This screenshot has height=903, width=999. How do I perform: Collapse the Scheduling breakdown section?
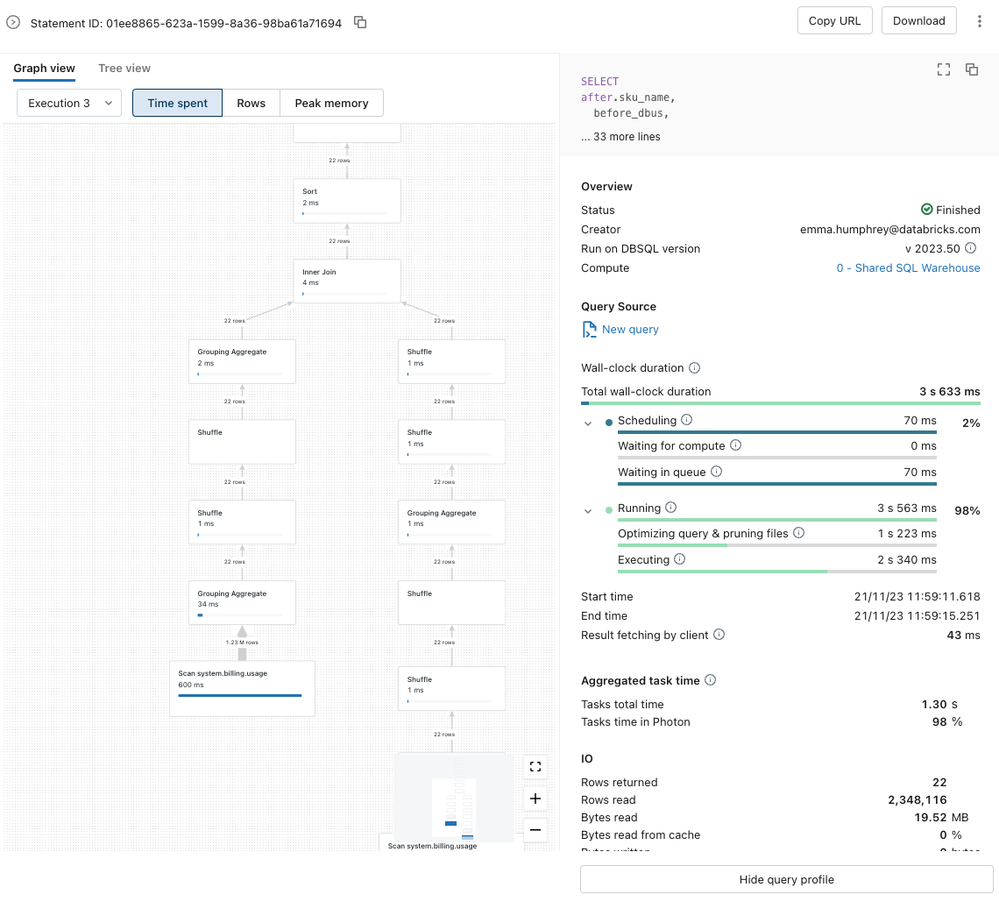point(588,423)
